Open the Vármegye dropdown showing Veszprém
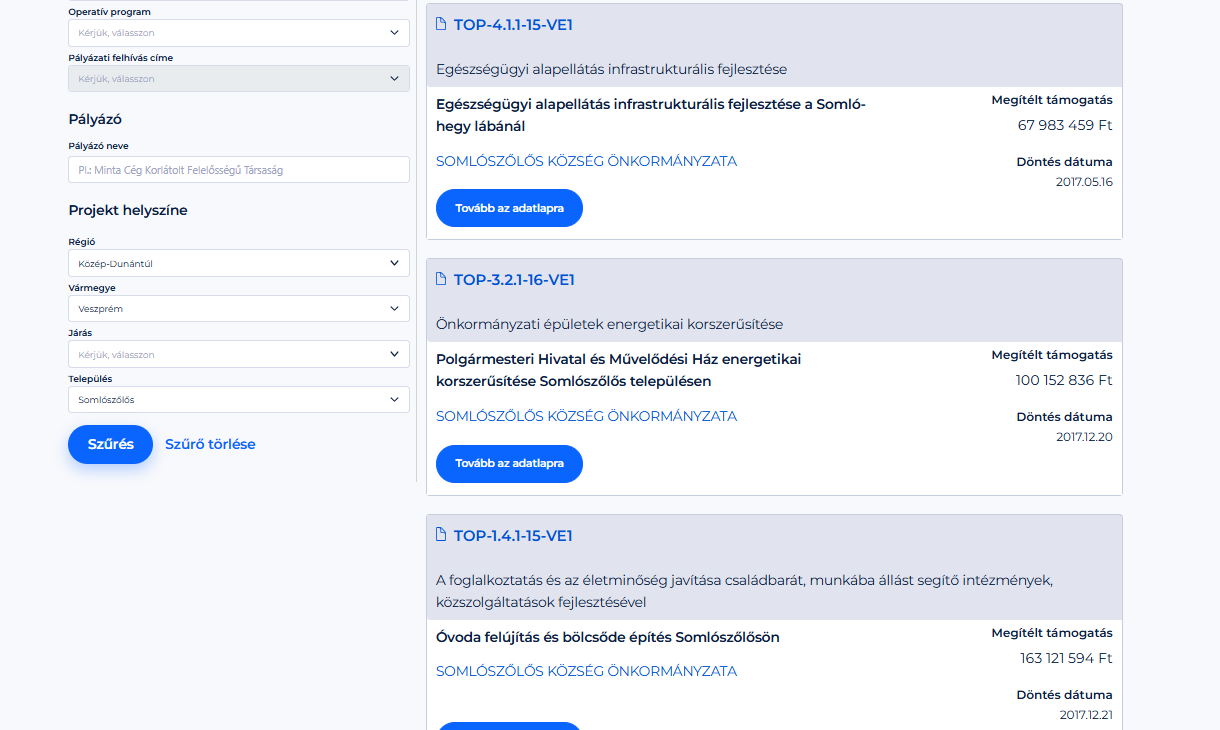The image size is (1220, 730). (238, 309)
